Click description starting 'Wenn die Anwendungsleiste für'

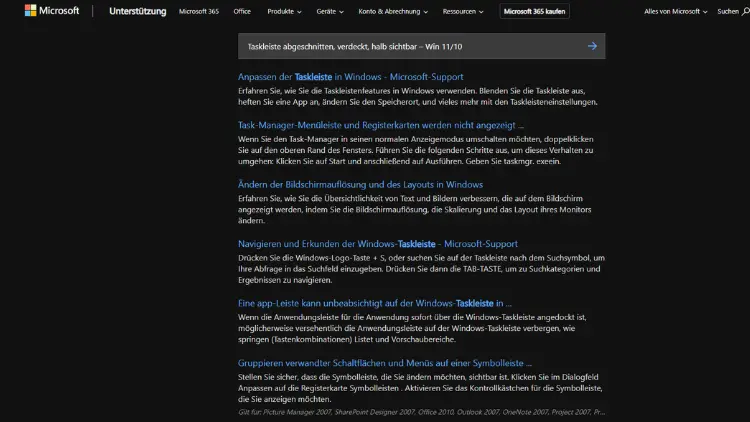pyautogui.click(x=412, y=328)
